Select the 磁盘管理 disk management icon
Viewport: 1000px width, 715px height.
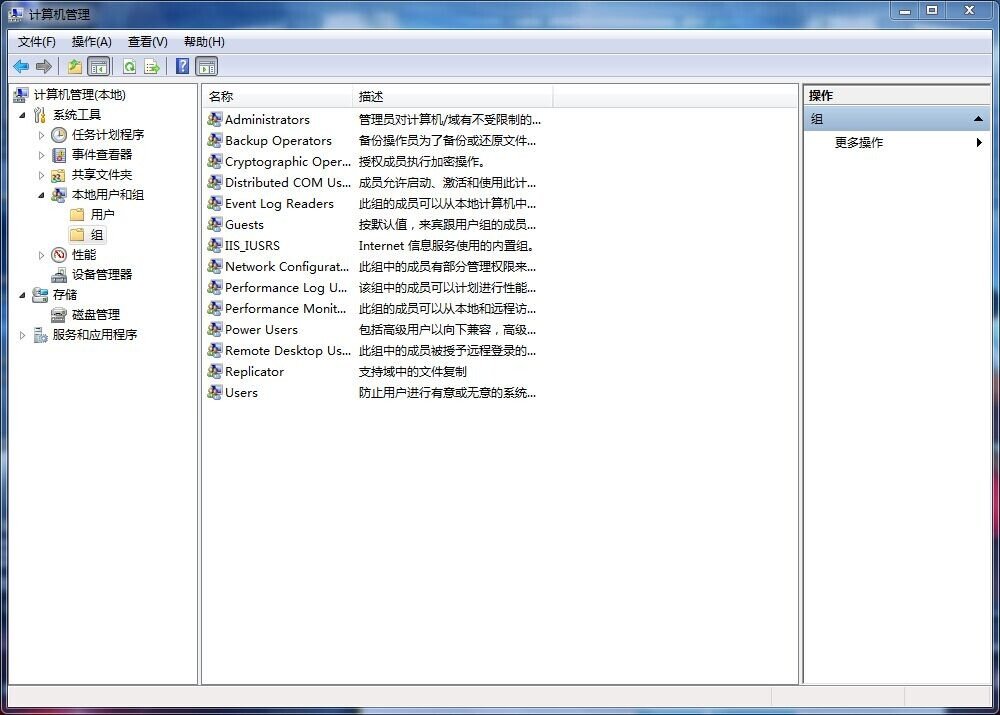[60, 315]
